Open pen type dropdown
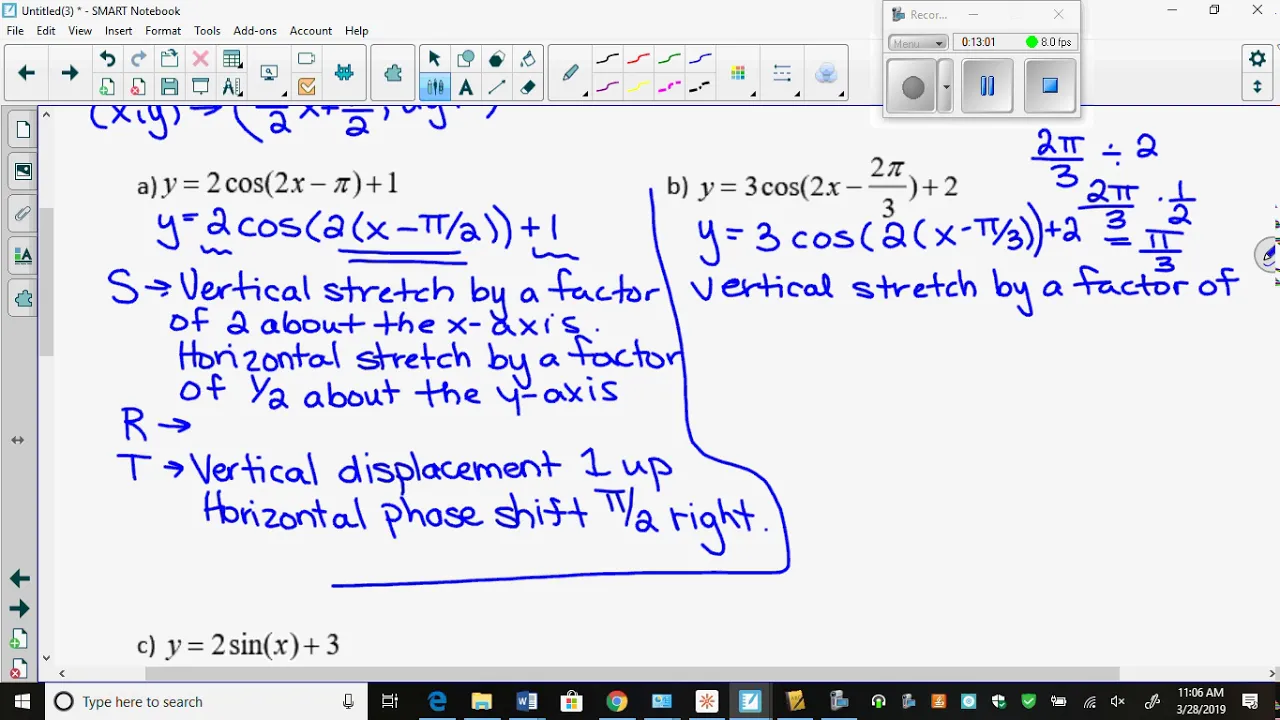The image size is (1280, 720). [571, 74]
